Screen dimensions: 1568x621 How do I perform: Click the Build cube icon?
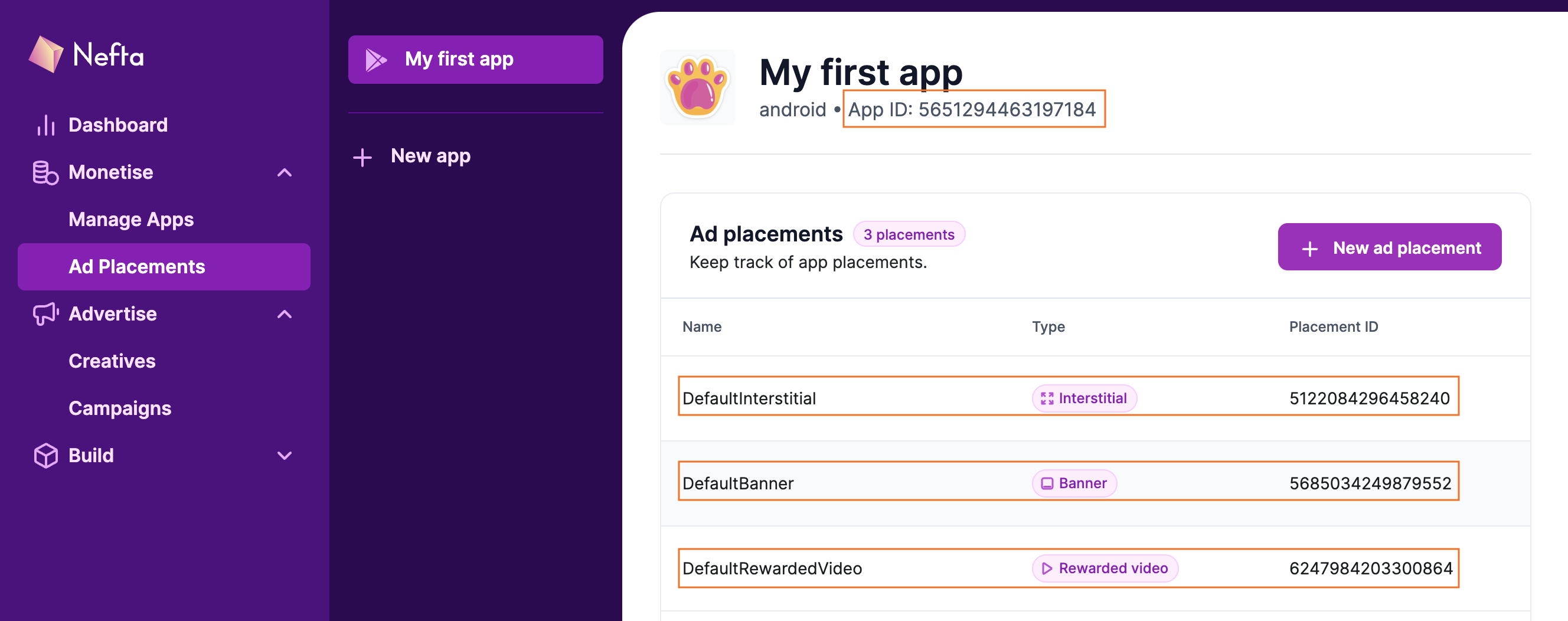(x=45, y=455)
